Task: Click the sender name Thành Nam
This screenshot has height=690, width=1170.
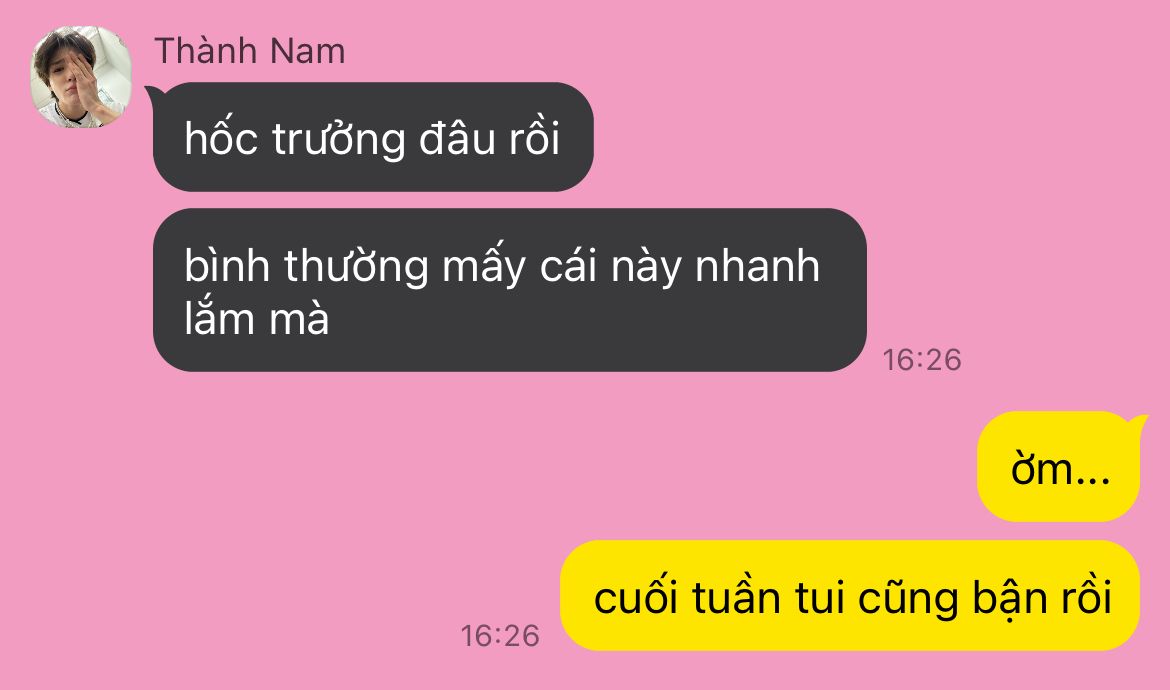Action: pyautogui.click(x=250, y=51)
